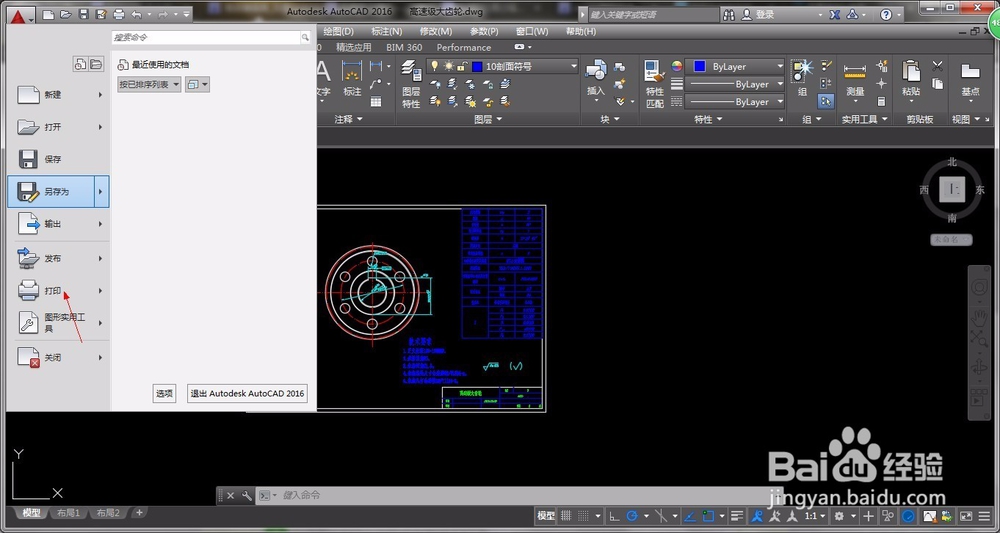Screen dimensions: 1000x533
Task: Open the red AutoCAD application menu button
Action: 19,14
